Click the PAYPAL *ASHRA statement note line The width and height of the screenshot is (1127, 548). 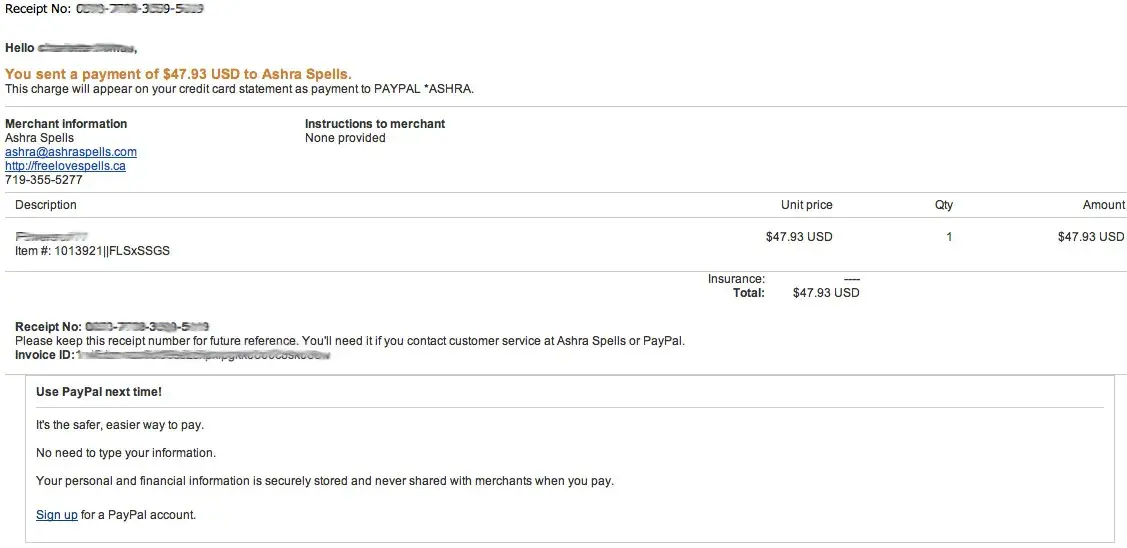pos(239,89)
